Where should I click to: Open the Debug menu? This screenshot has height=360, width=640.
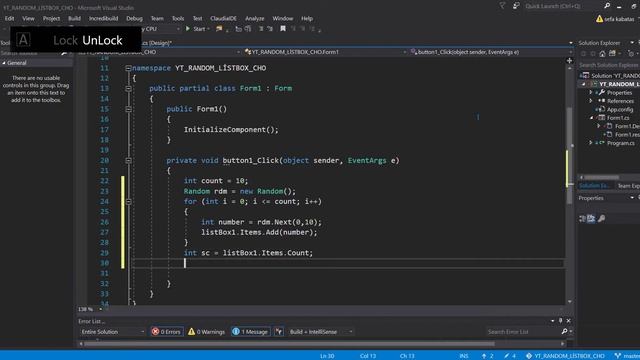click(134, 18)
